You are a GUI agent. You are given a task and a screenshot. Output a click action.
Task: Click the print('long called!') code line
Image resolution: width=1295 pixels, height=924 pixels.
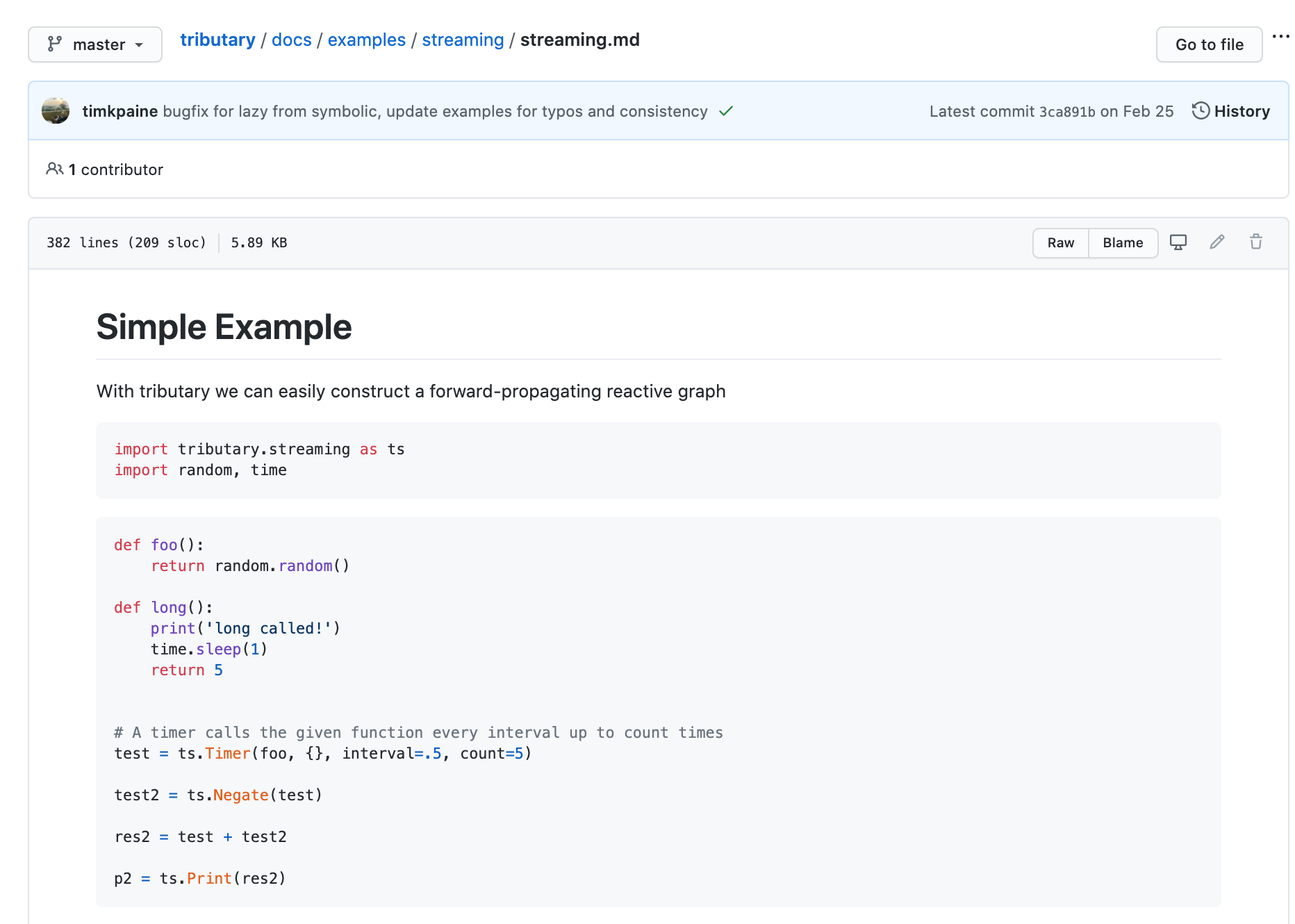(245, 629)
